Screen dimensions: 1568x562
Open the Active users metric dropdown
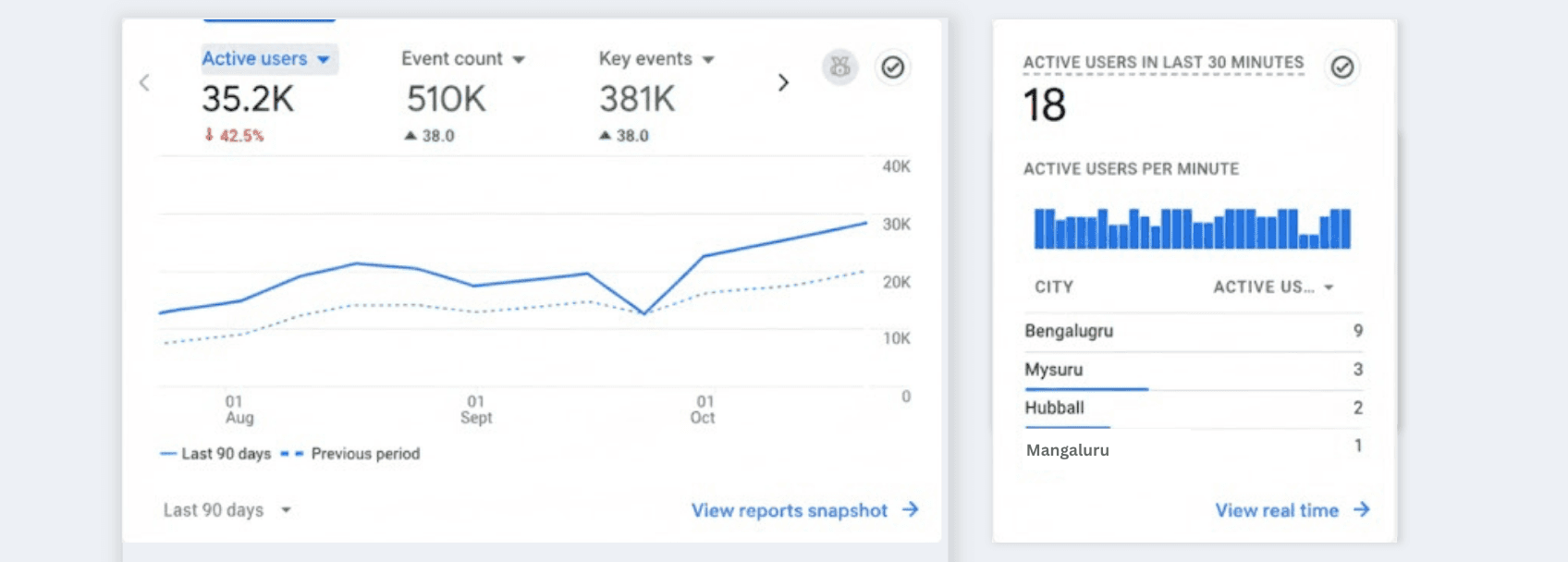point(269,59)
